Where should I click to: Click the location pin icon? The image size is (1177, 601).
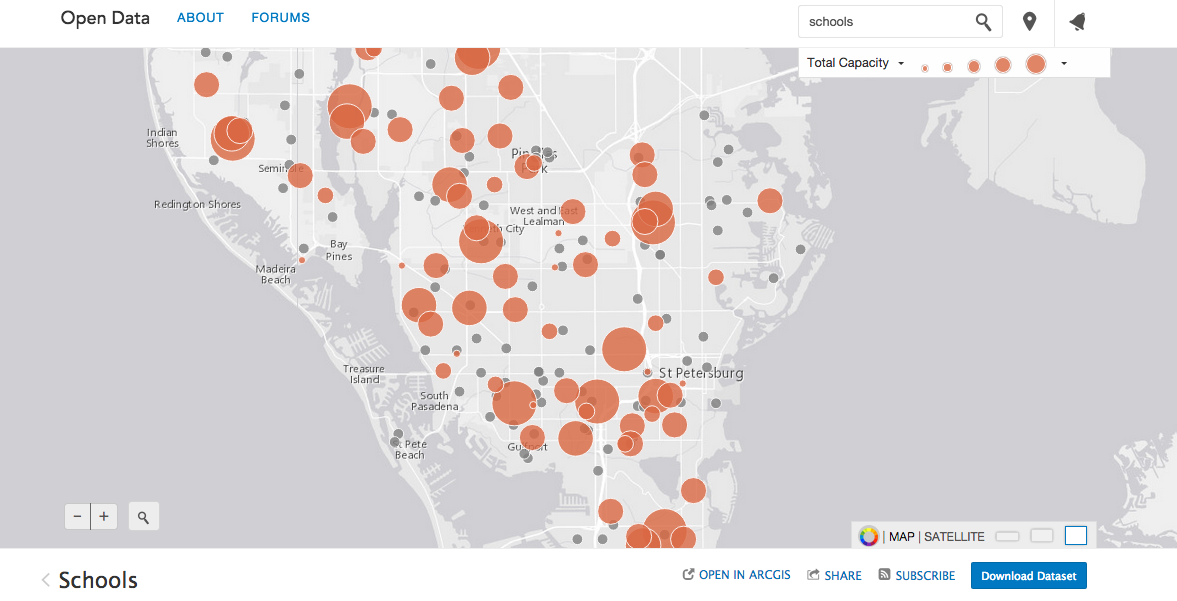pyautogui.click(x=1029, y=22)
